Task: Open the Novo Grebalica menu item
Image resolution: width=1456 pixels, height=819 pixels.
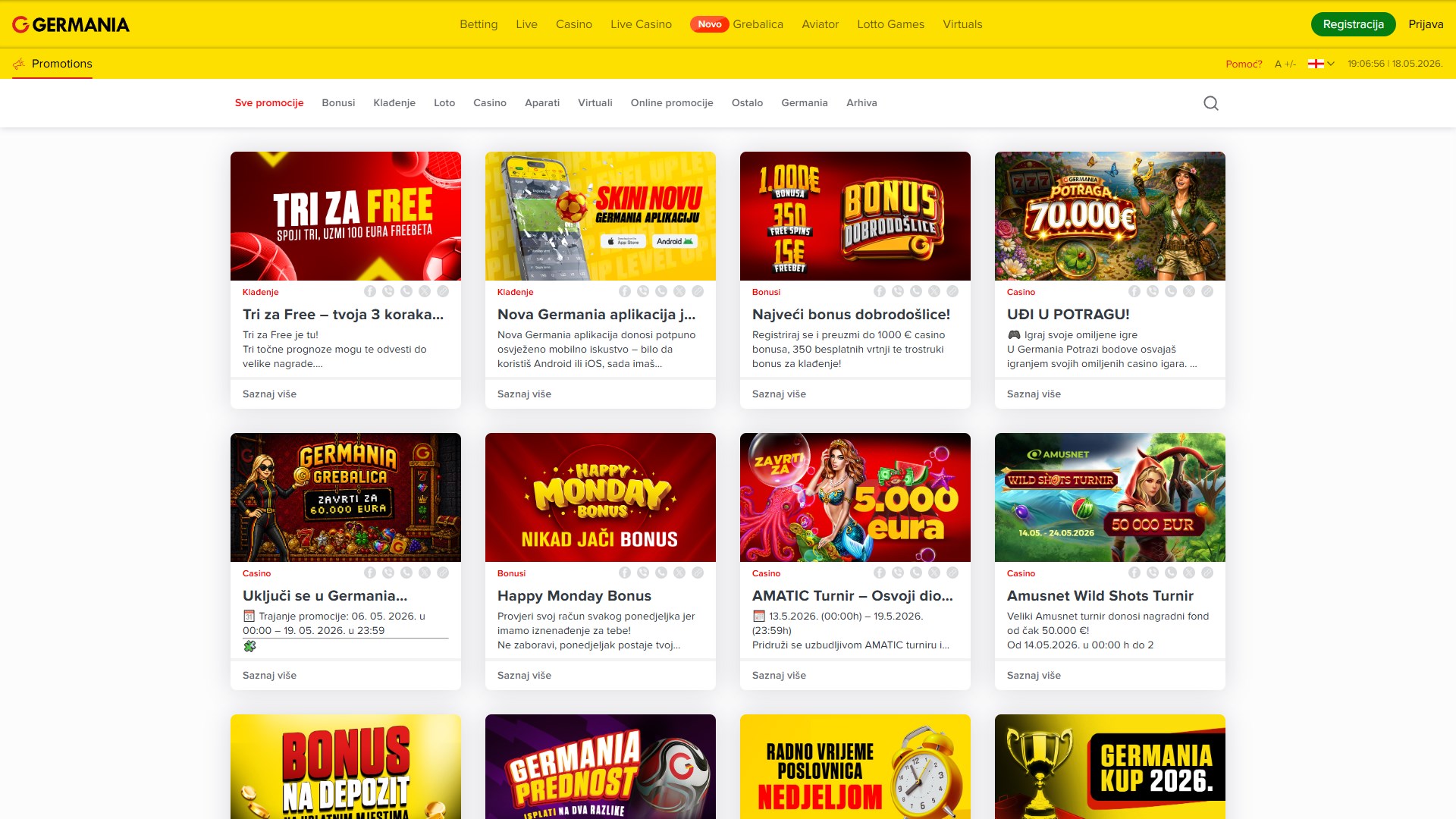Action: coord(736,24)
